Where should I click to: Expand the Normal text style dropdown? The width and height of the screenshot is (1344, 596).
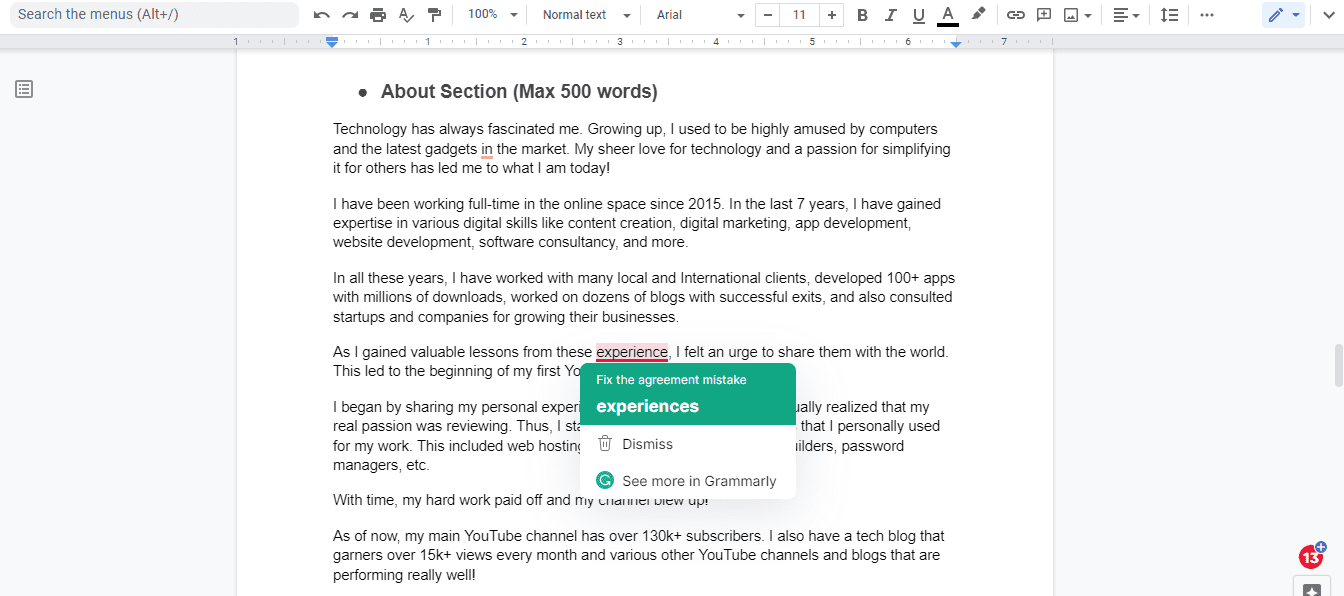(x=586, y=15)
